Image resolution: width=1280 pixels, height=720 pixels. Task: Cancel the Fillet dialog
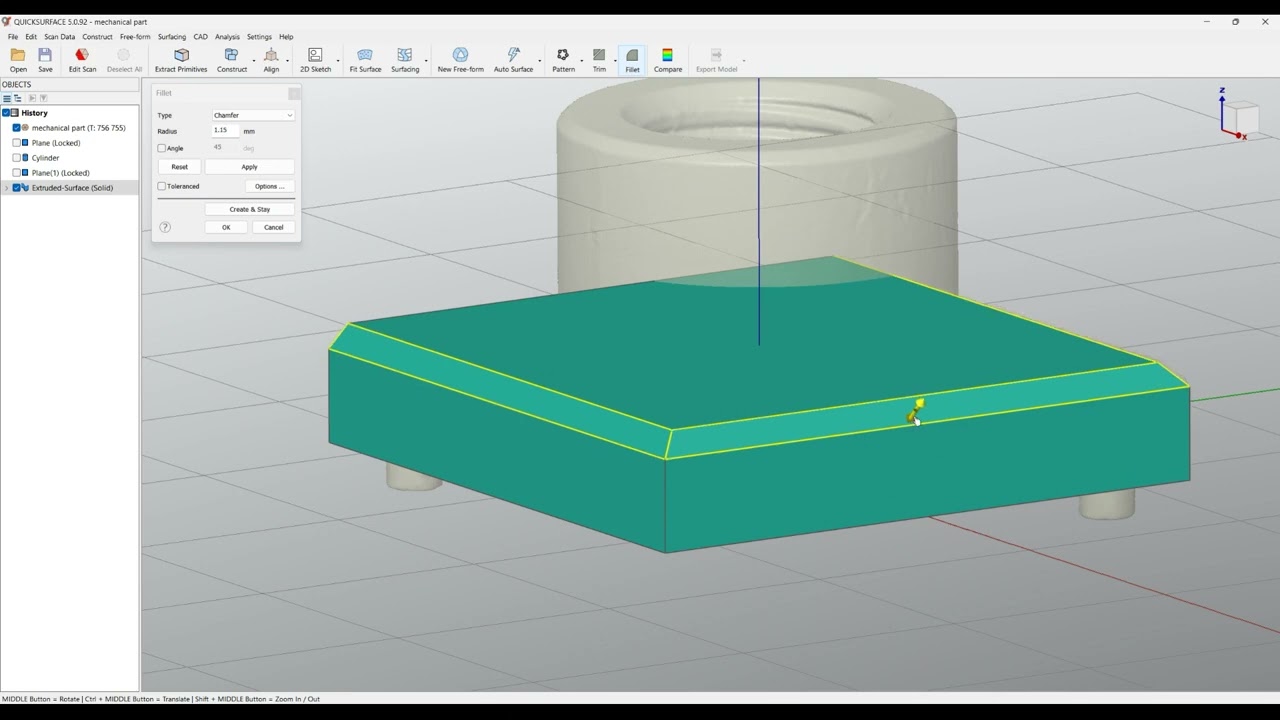[x=274, y=227]
